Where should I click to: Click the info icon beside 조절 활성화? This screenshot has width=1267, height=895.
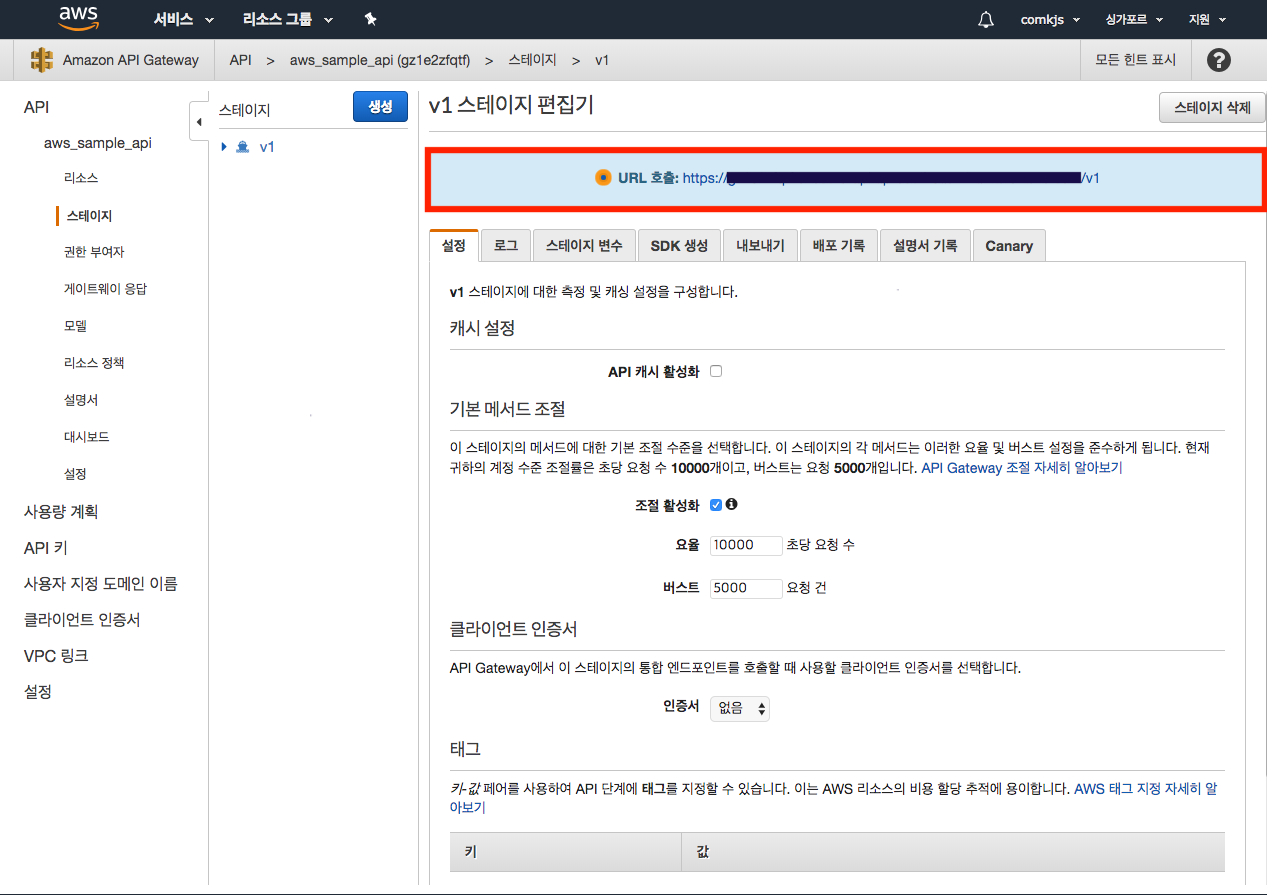point(731,505)
